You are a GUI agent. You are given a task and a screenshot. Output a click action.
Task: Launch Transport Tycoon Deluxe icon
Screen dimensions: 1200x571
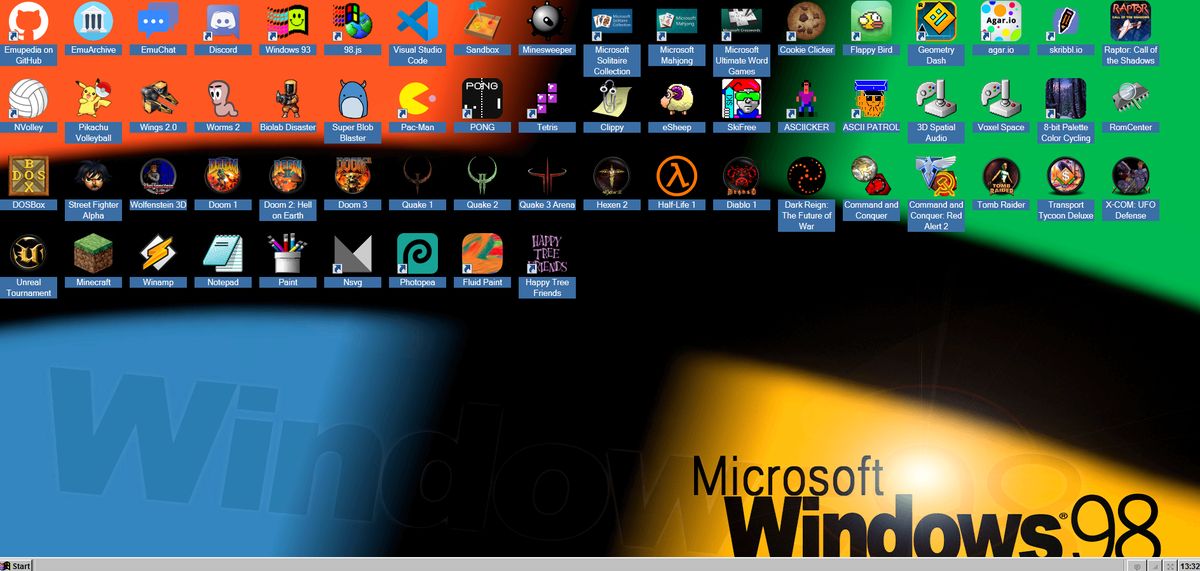coord(1066,176)
